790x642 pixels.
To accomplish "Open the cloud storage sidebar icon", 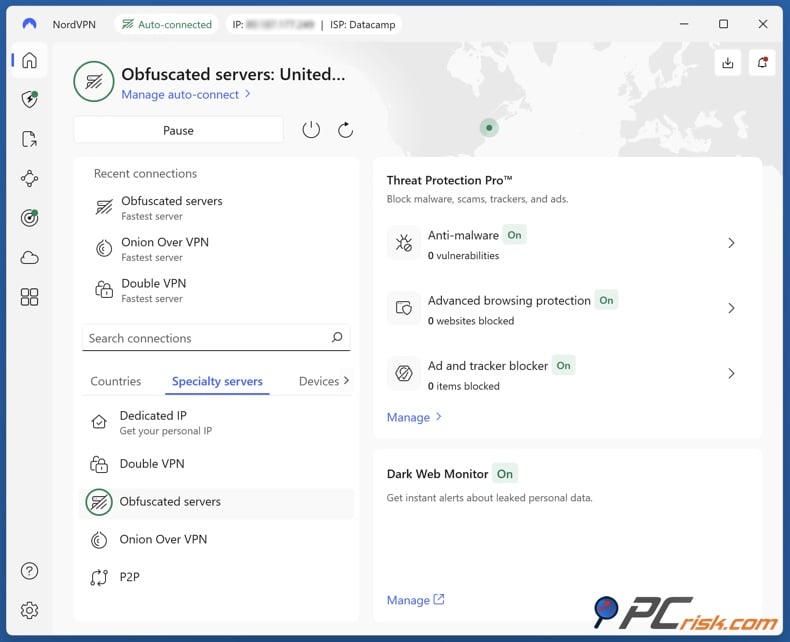I will coord(29,258).
